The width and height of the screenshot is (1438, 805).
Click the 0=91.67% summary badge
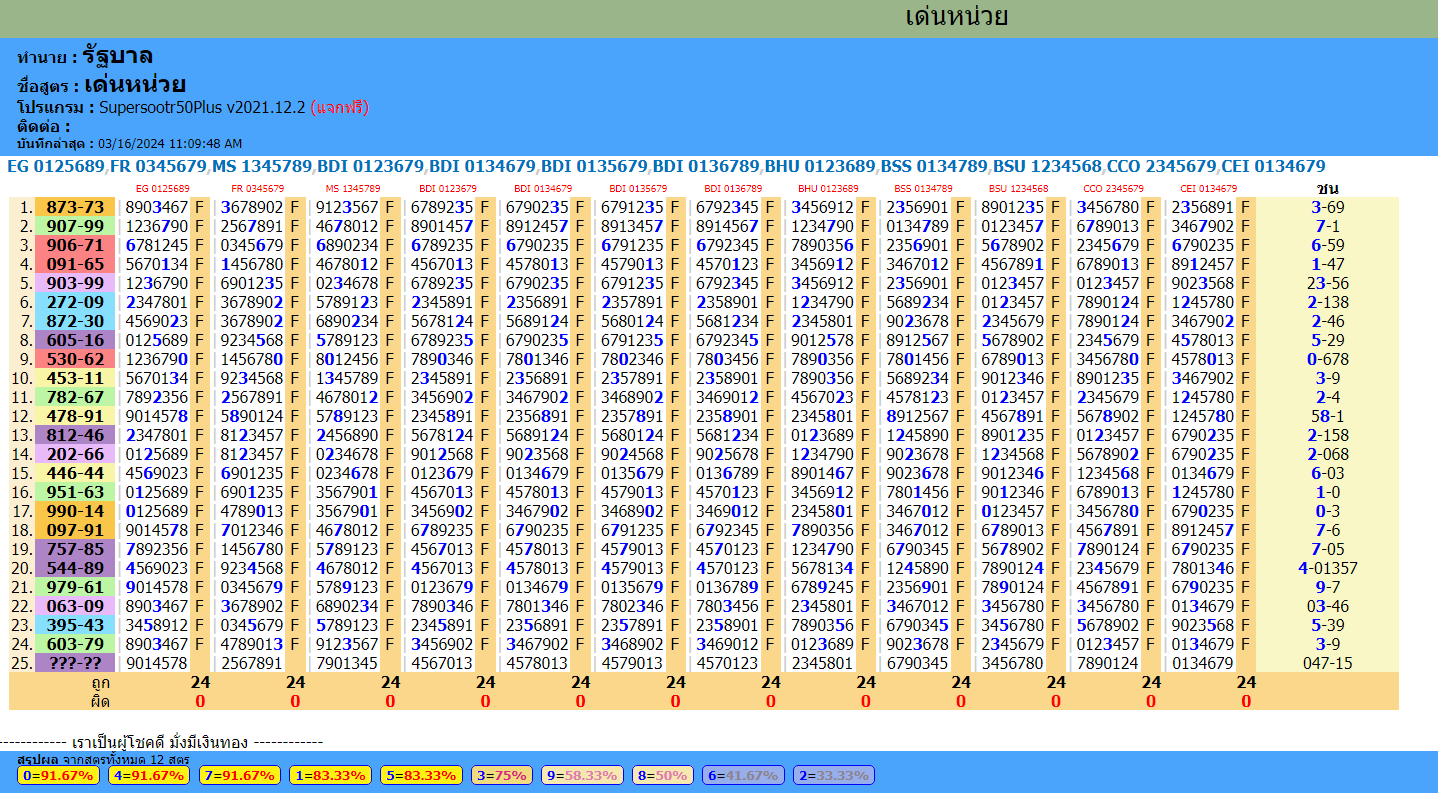[59, 775]
